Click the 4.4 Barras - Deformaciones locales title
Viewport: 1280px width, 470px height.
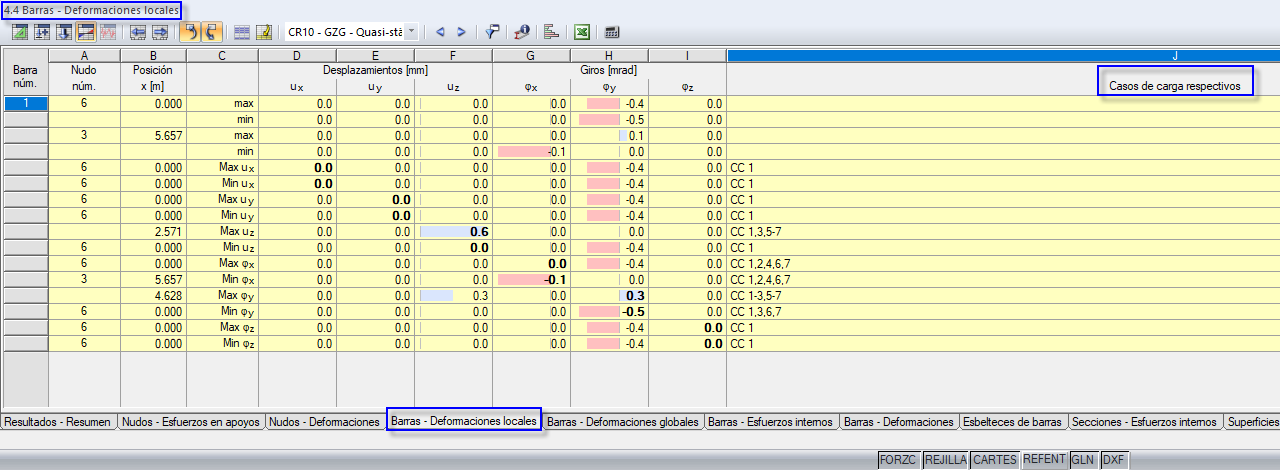pyautogui.click(x=92, y=10)
